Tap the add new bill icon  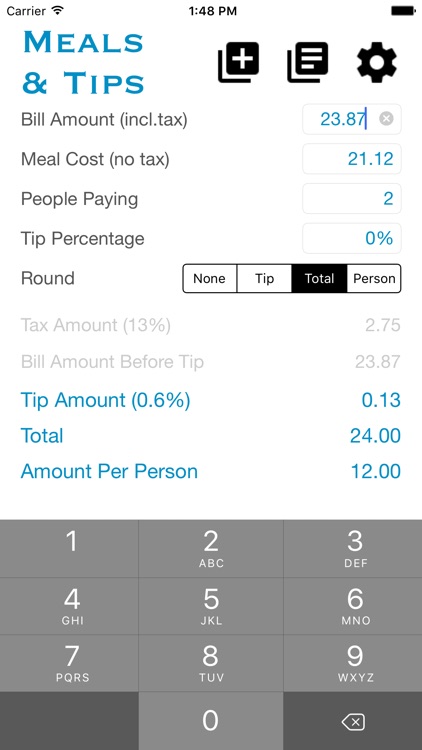pos(238,62)
